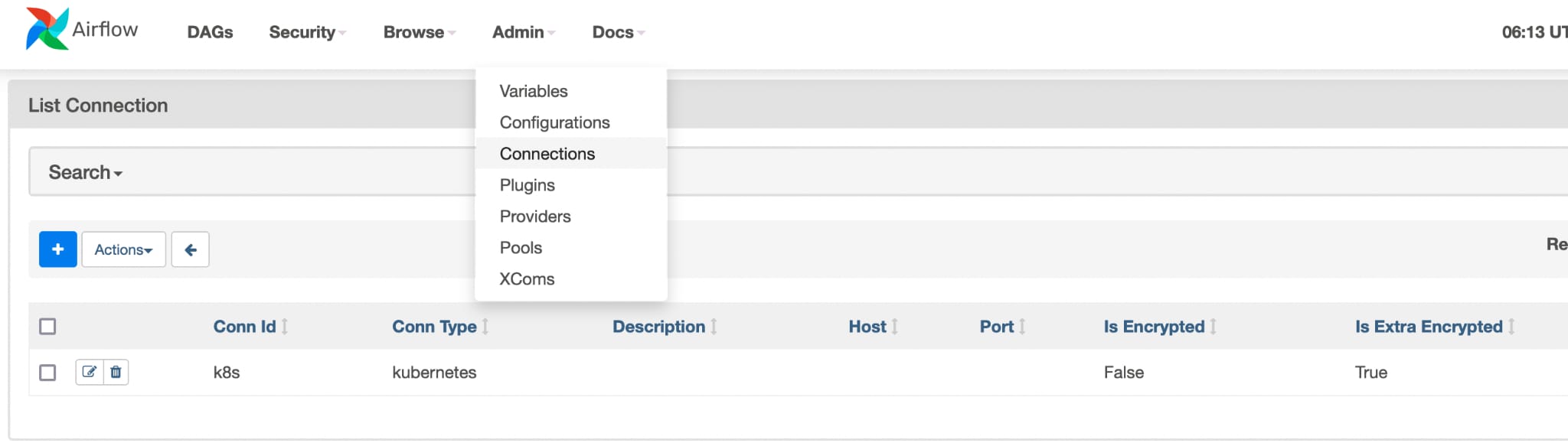Edit the k8s connection record
The height and width of the screenshot is (443, 1568).
point(90,372)
